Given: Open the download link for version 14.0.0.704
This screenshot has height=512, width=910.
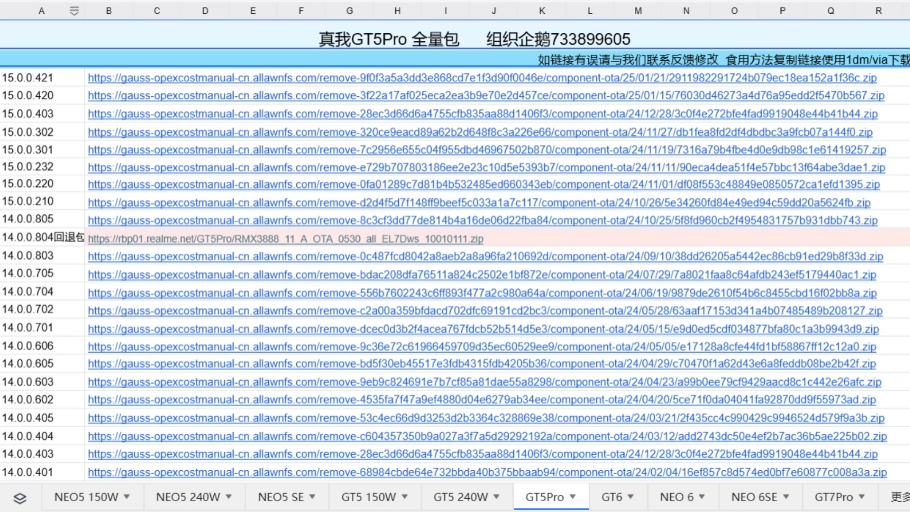Looking at the screenshot, I should click(482, 293).
